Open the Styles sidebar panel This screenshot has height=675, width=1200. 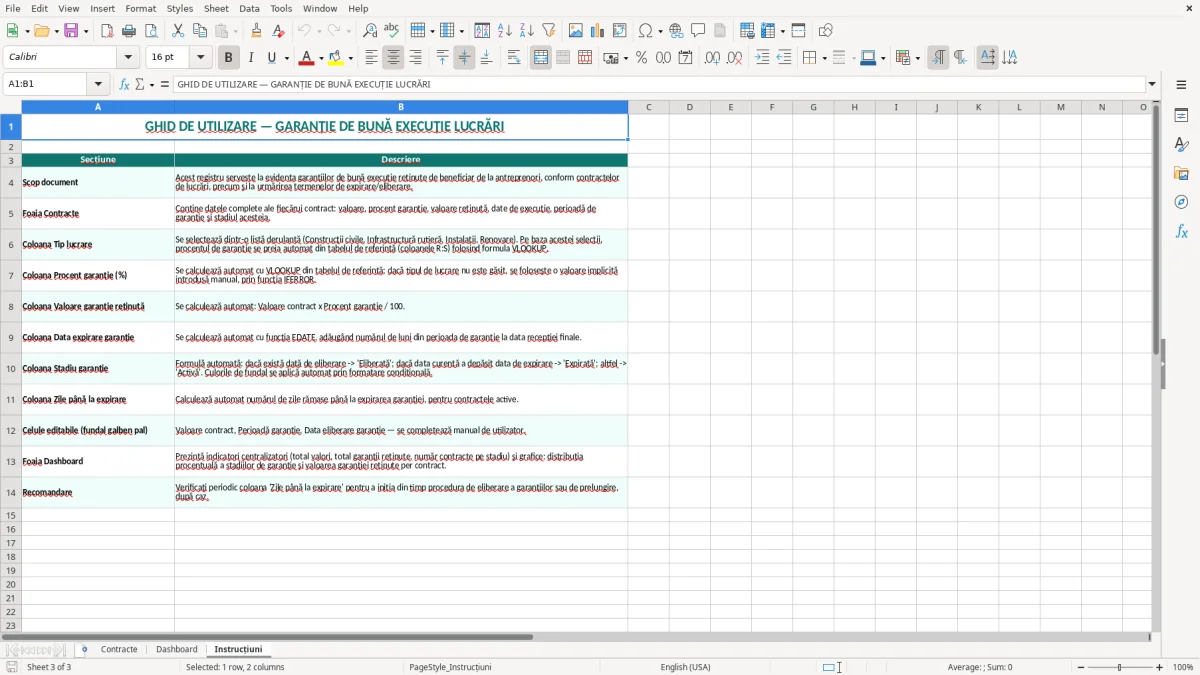point(1181,144)
